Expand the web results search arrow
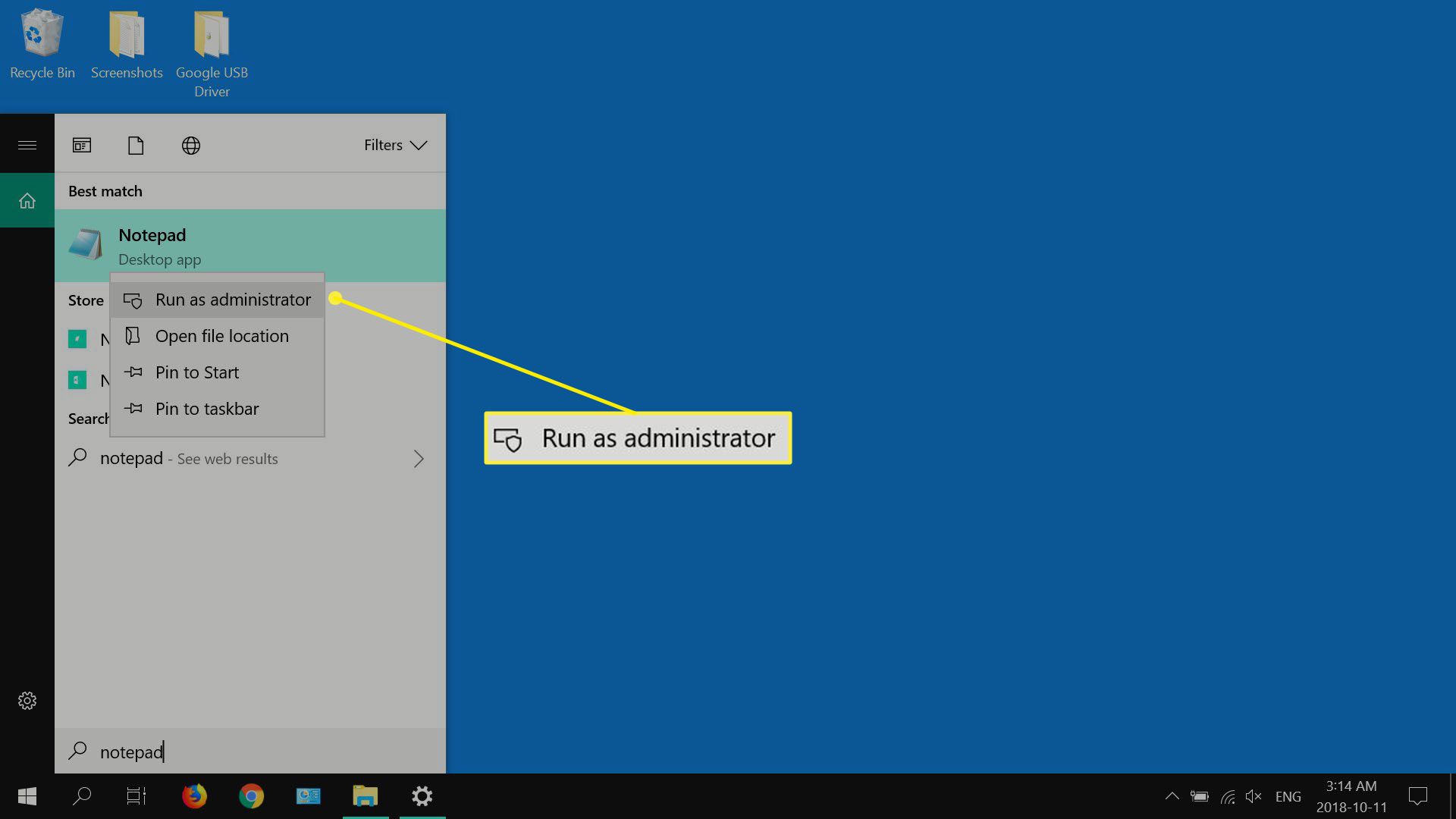 [x=419, y=458]
